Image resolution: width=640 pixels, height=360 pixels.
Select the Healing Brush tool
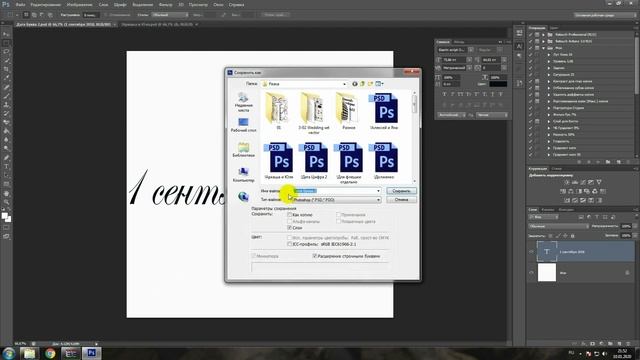[x=6, y=87]
